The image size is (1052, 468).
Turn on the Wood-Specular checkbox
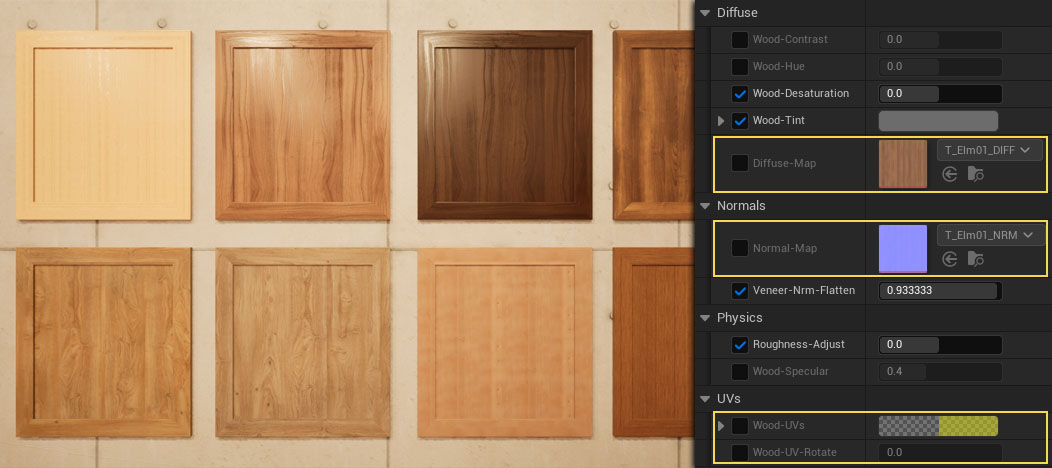pos(740,372)
